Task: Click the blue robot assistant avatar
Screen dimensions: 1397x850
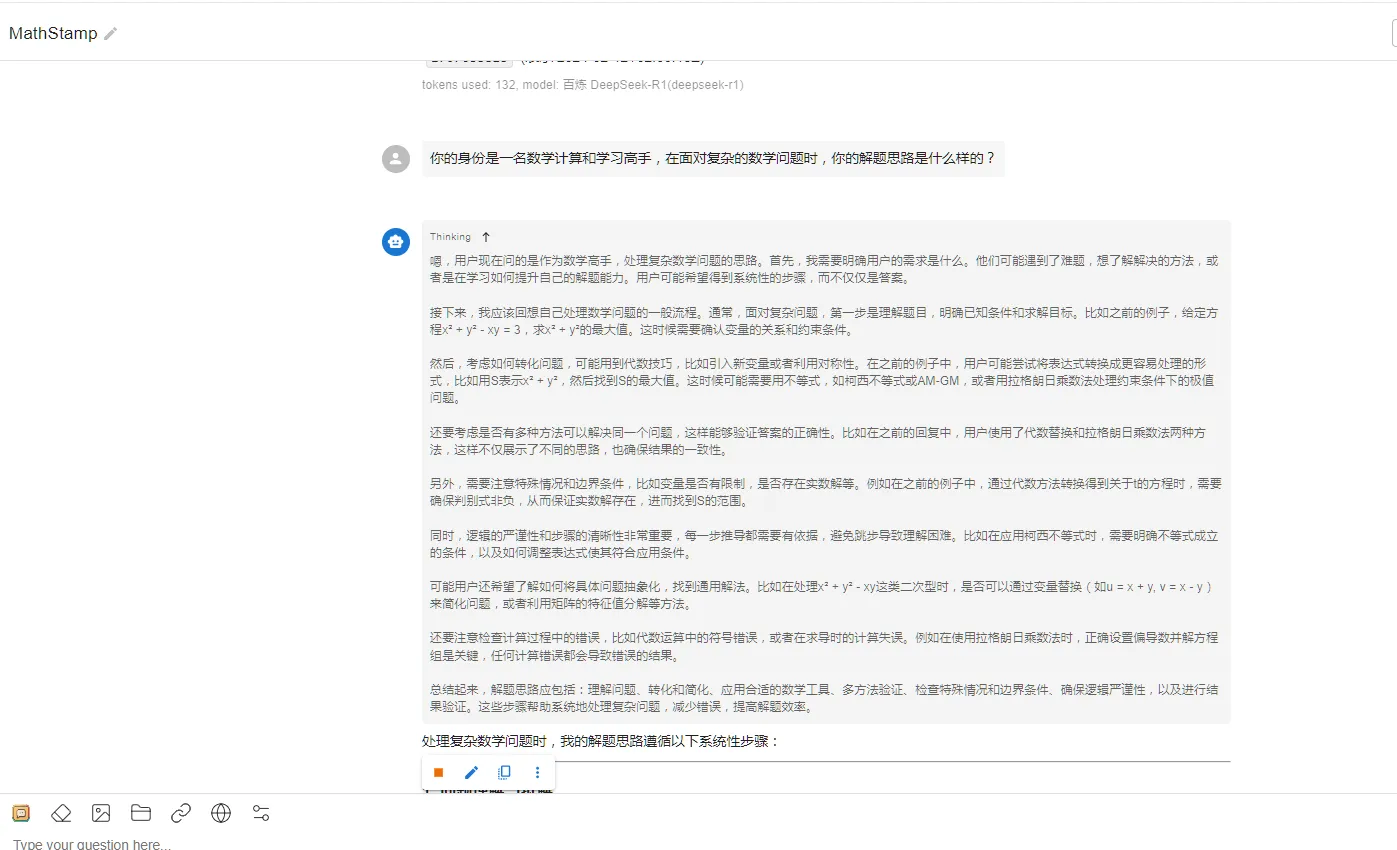Action: click(396, 242)
